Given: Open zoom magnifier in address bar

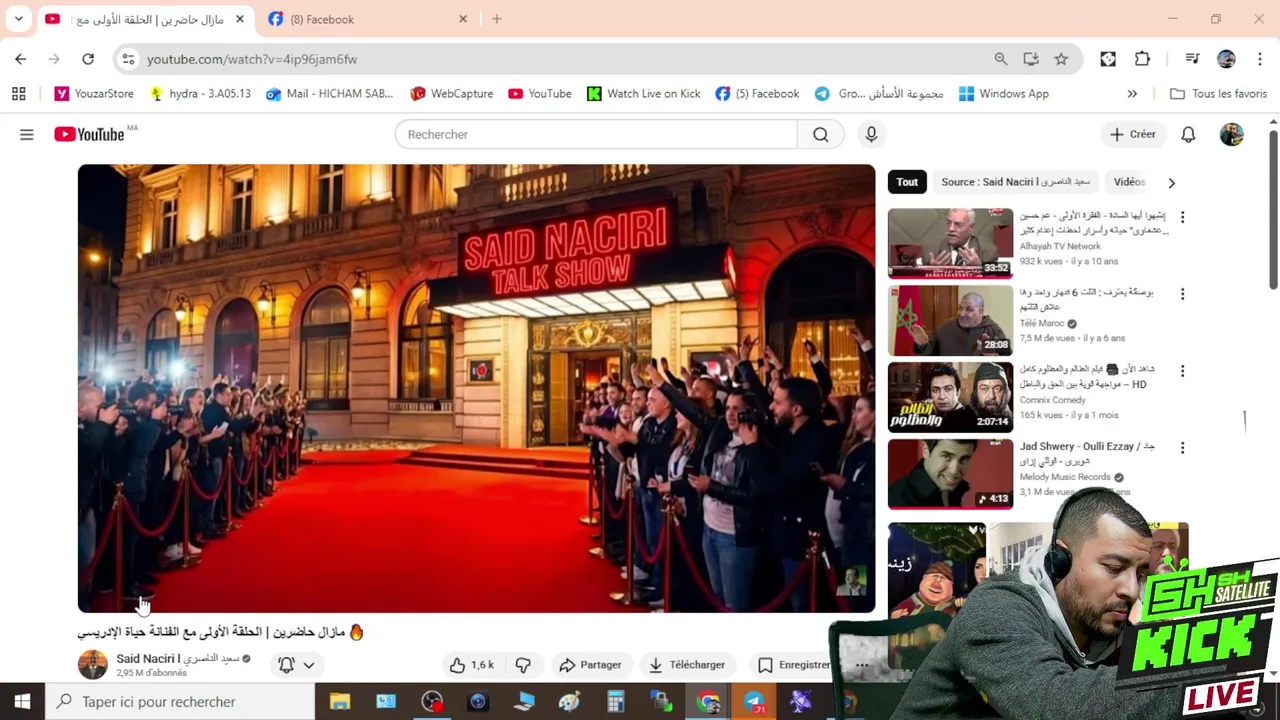Looking at the screenshot, I should (1001, 59).
